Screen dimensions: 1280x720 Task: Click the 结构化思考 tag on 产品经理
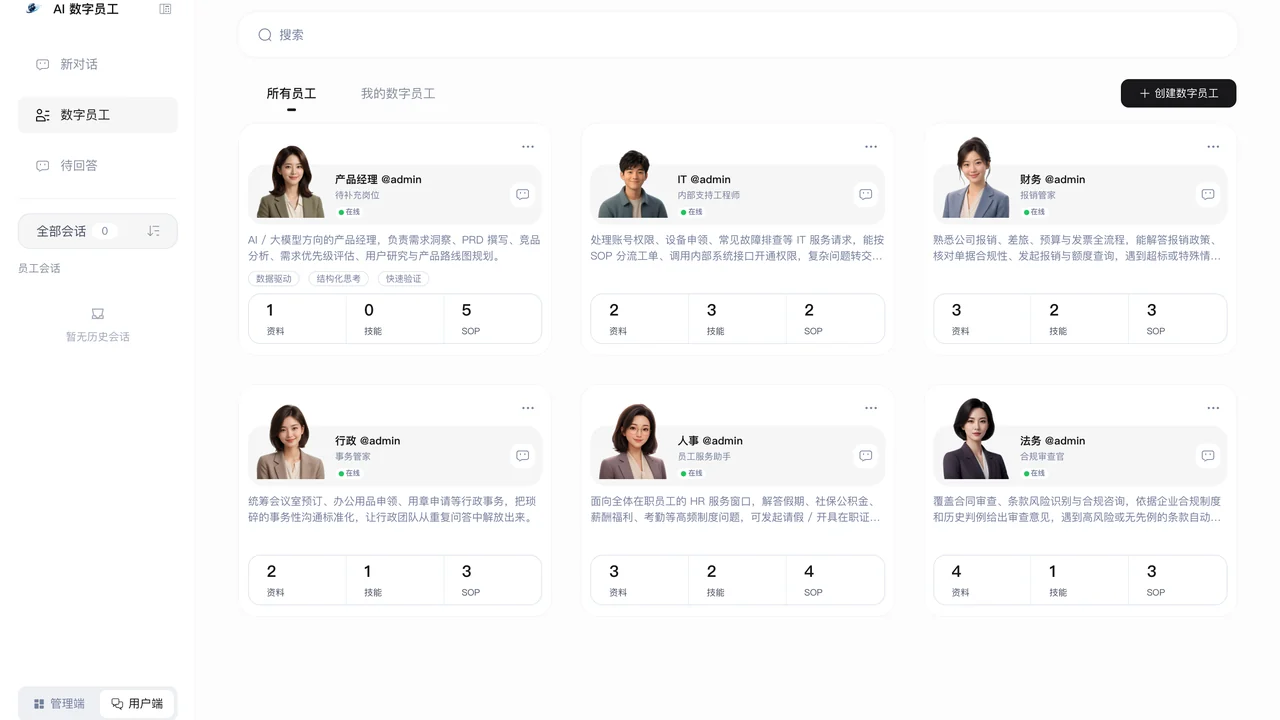pos(339,279)
